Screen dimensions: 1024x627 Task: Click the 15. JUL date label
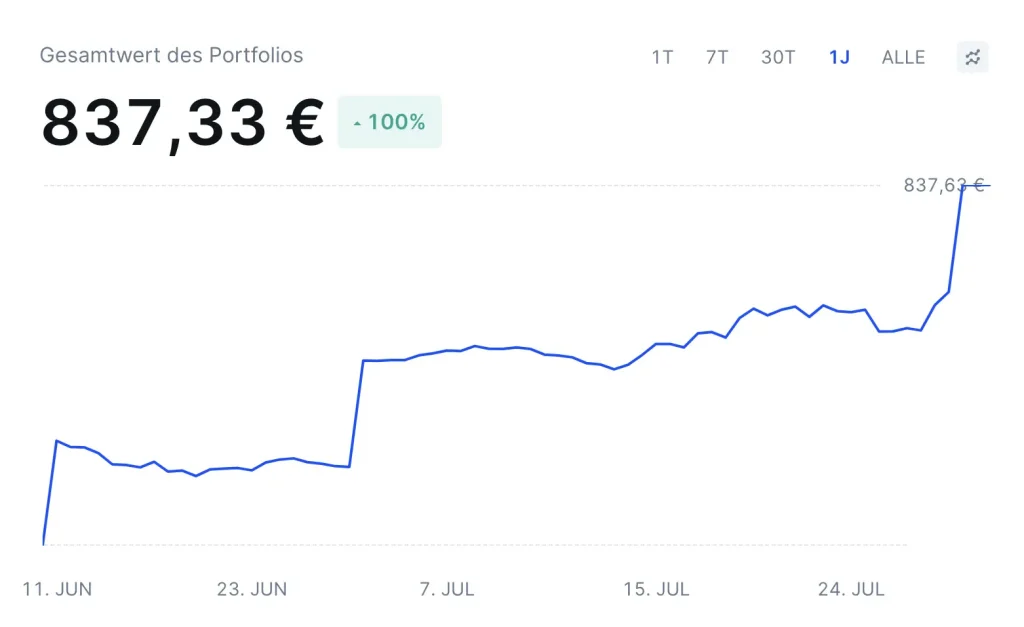tap(656, 589)
